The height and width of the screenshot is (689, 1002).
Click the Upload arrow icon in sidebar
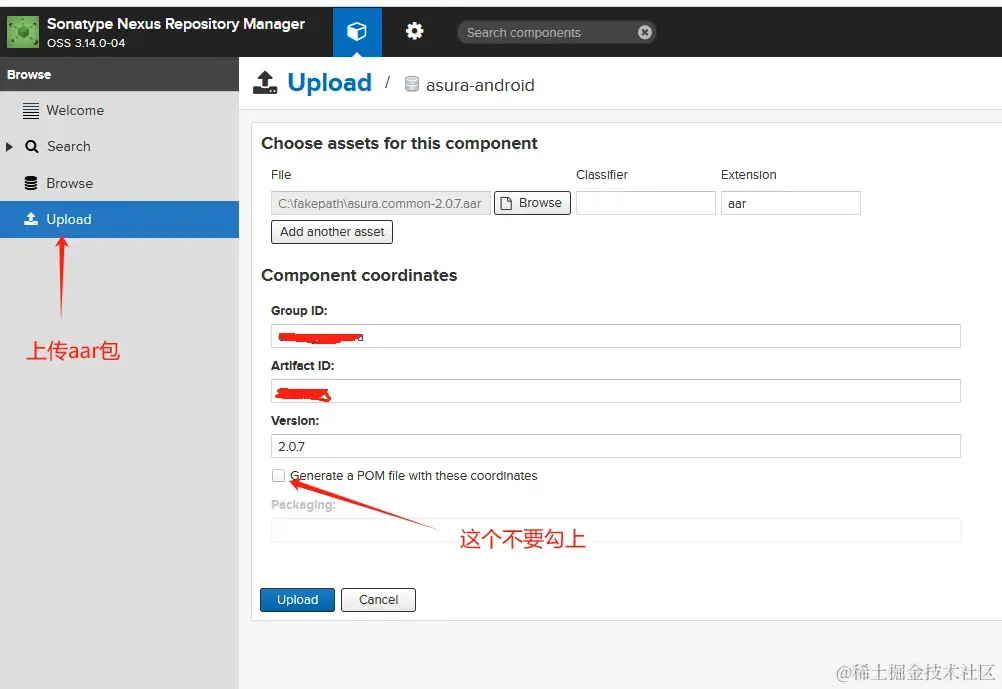[31, 219]
